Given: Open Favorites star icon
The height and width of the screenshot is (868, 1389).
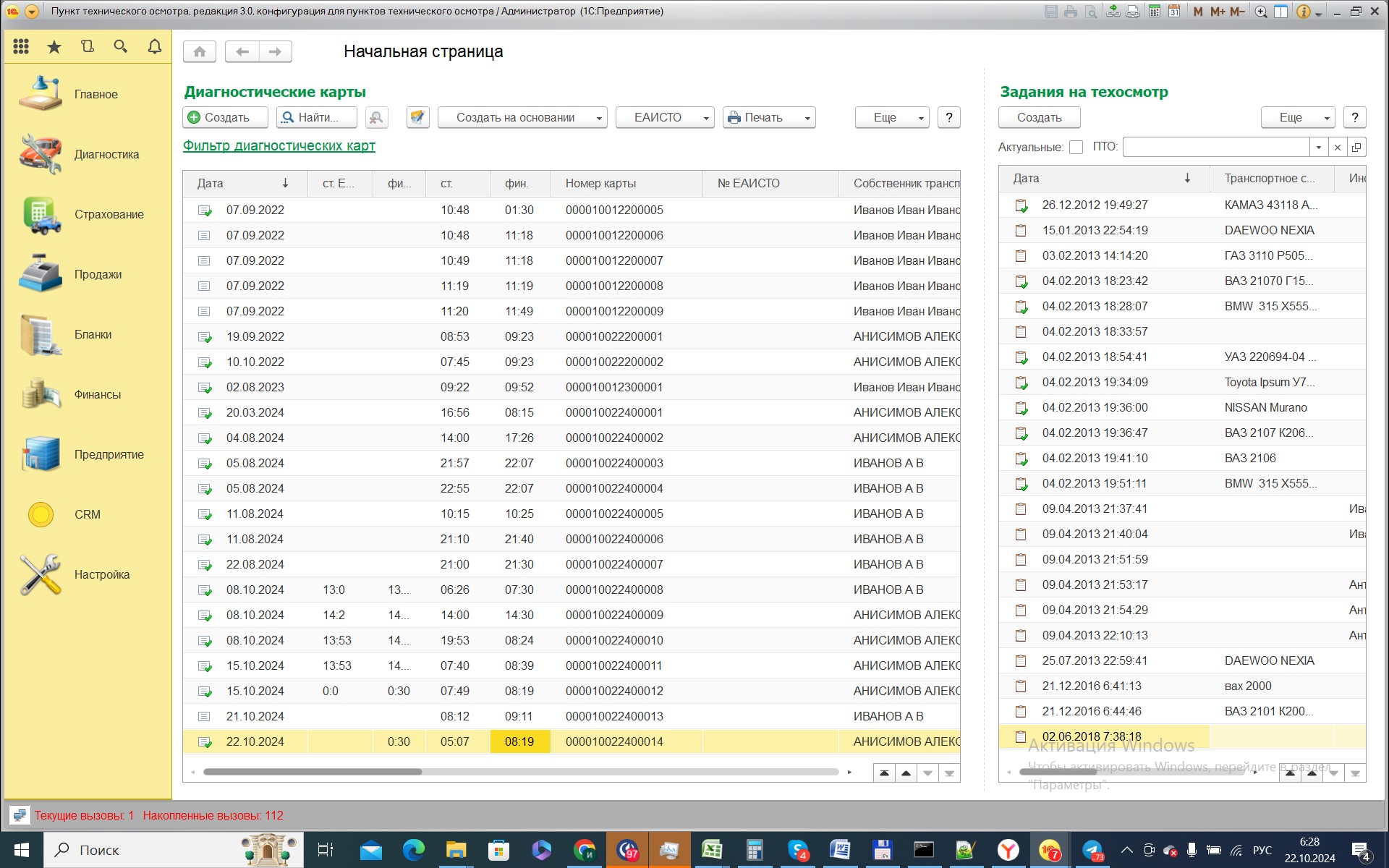Looking at the screenshot, I should tap(54, 46).
